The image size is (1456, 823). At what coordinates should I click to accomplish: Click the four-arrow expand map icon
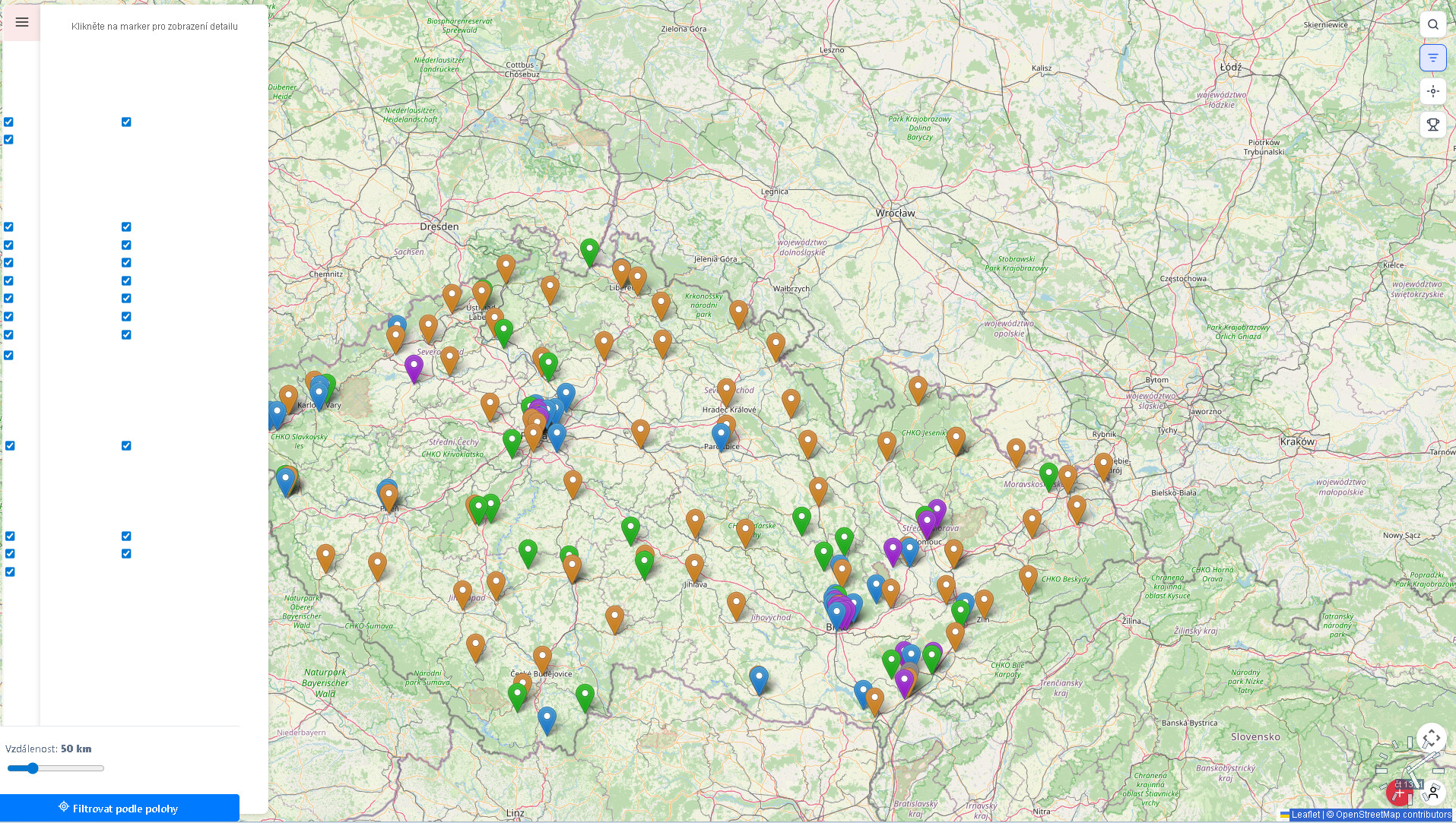pyautogui.click(x=1431, y=738)
